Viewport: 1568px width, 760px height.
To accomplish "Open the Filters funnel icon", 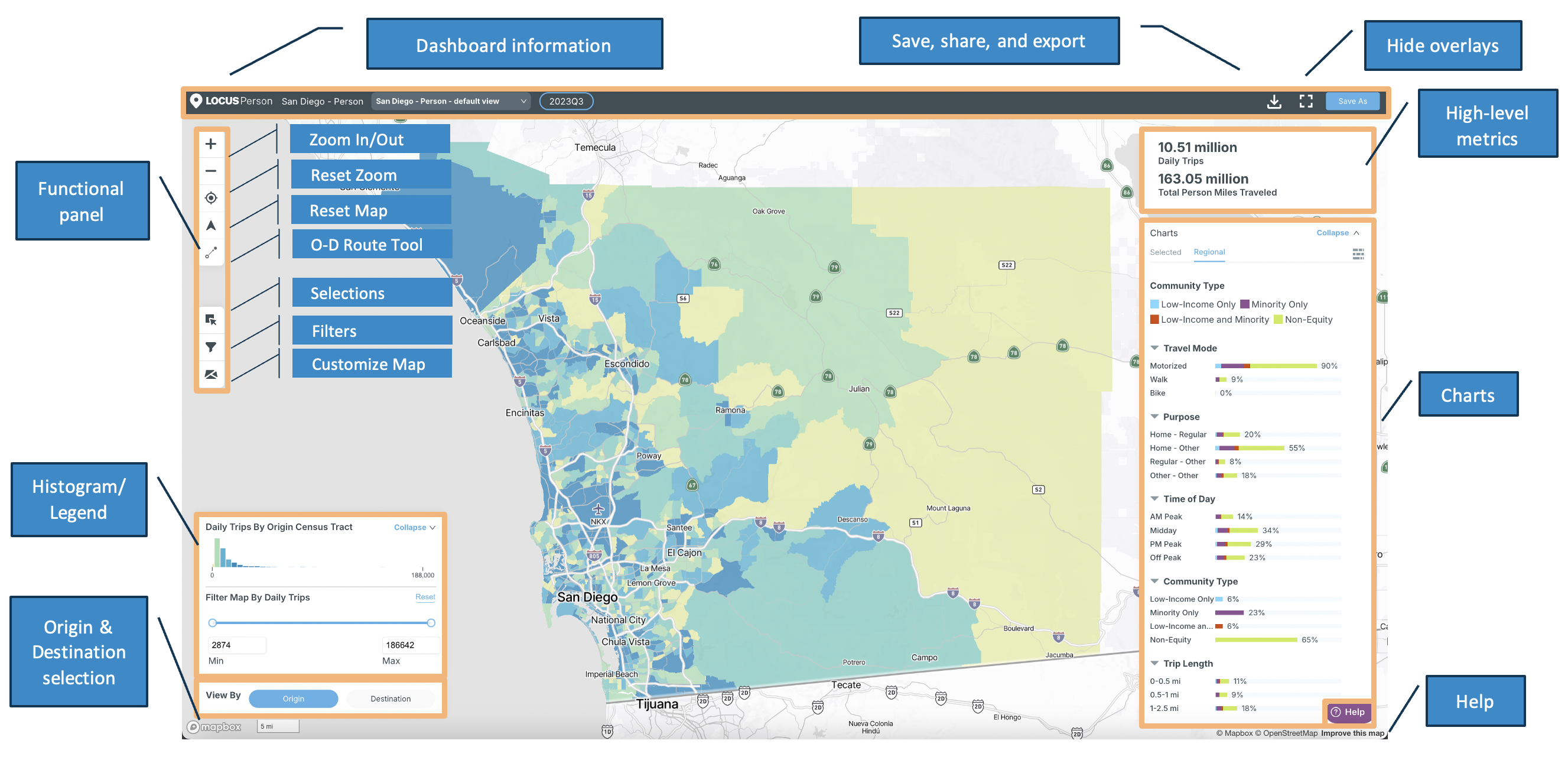I will pyautogui.click(x=210, y=347).
